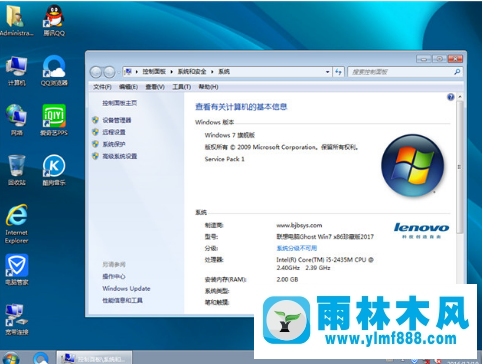Open 操作中心 link
This screenshot has height=364, width=482.
(x=114, y=276)
